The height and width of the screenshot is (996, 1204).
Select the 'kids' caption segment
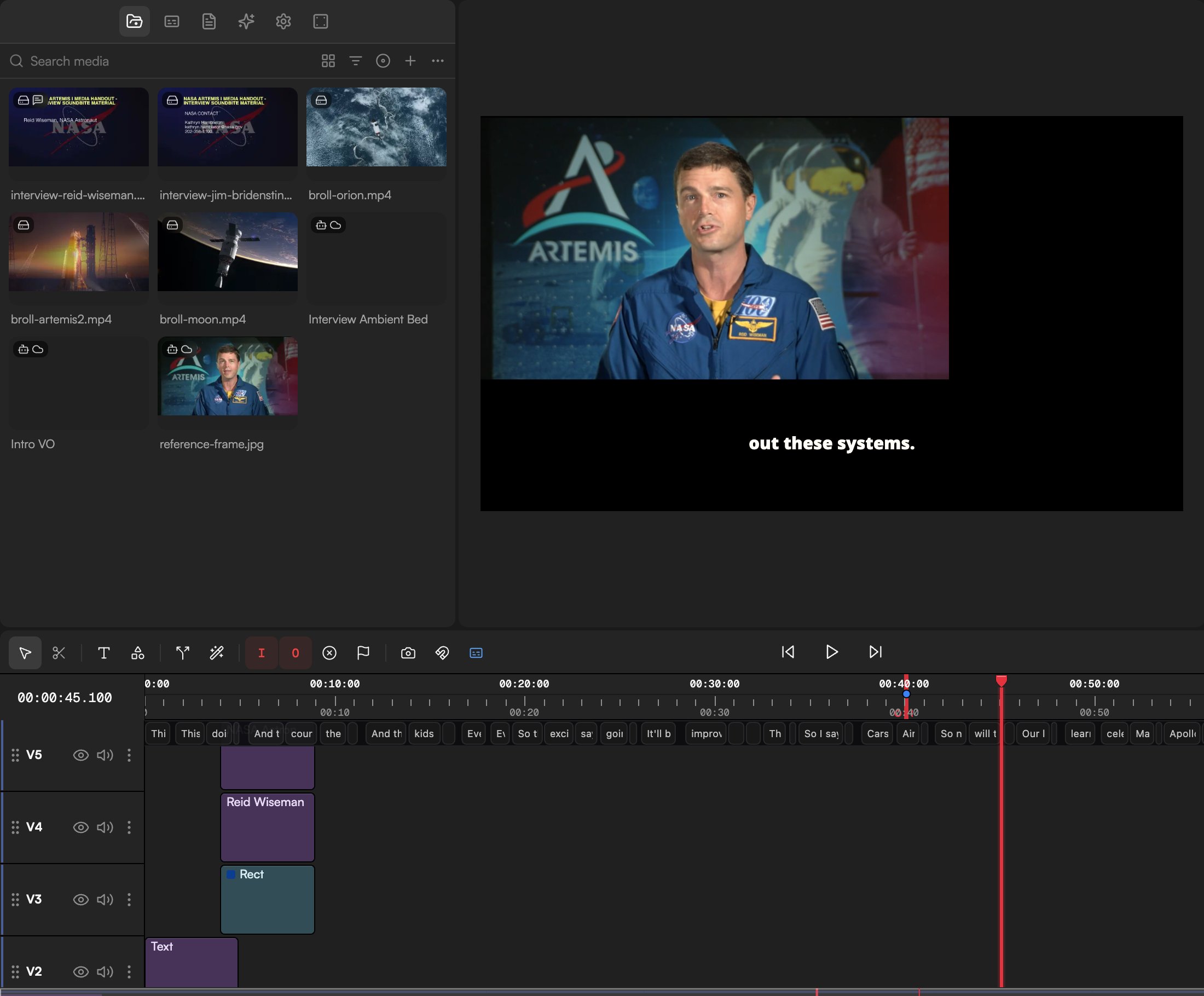pyautogui.click(x=424, y=733)
